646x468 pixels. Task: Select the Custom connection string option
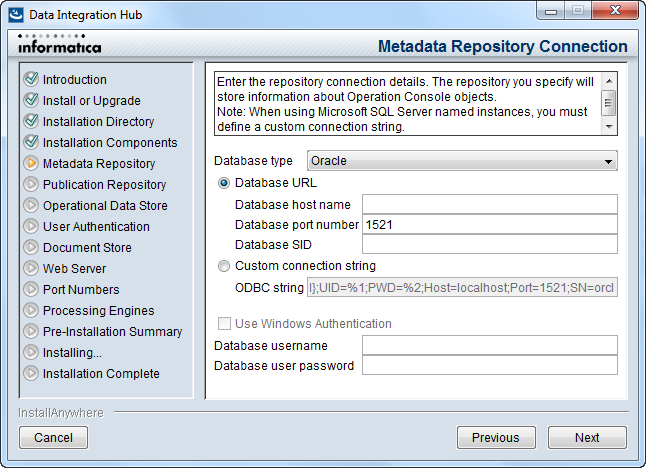point(224,266)
